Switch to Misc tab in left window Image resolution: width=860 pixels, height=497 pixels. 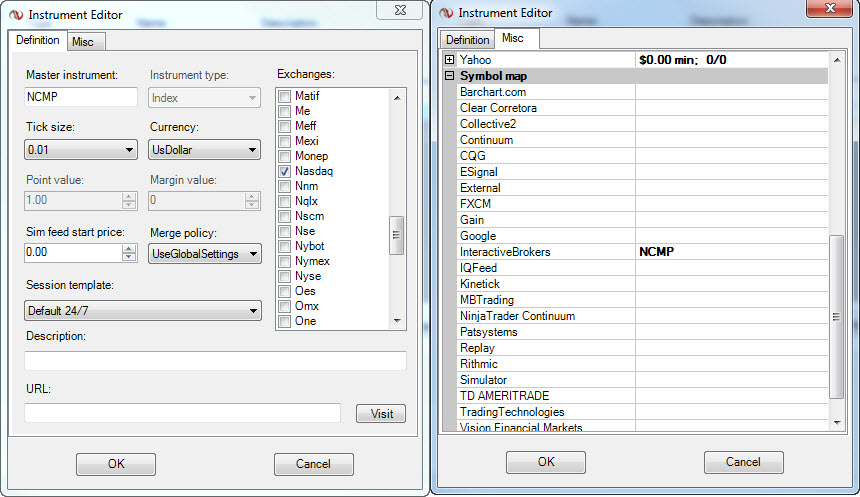click(x=86, y=42)
